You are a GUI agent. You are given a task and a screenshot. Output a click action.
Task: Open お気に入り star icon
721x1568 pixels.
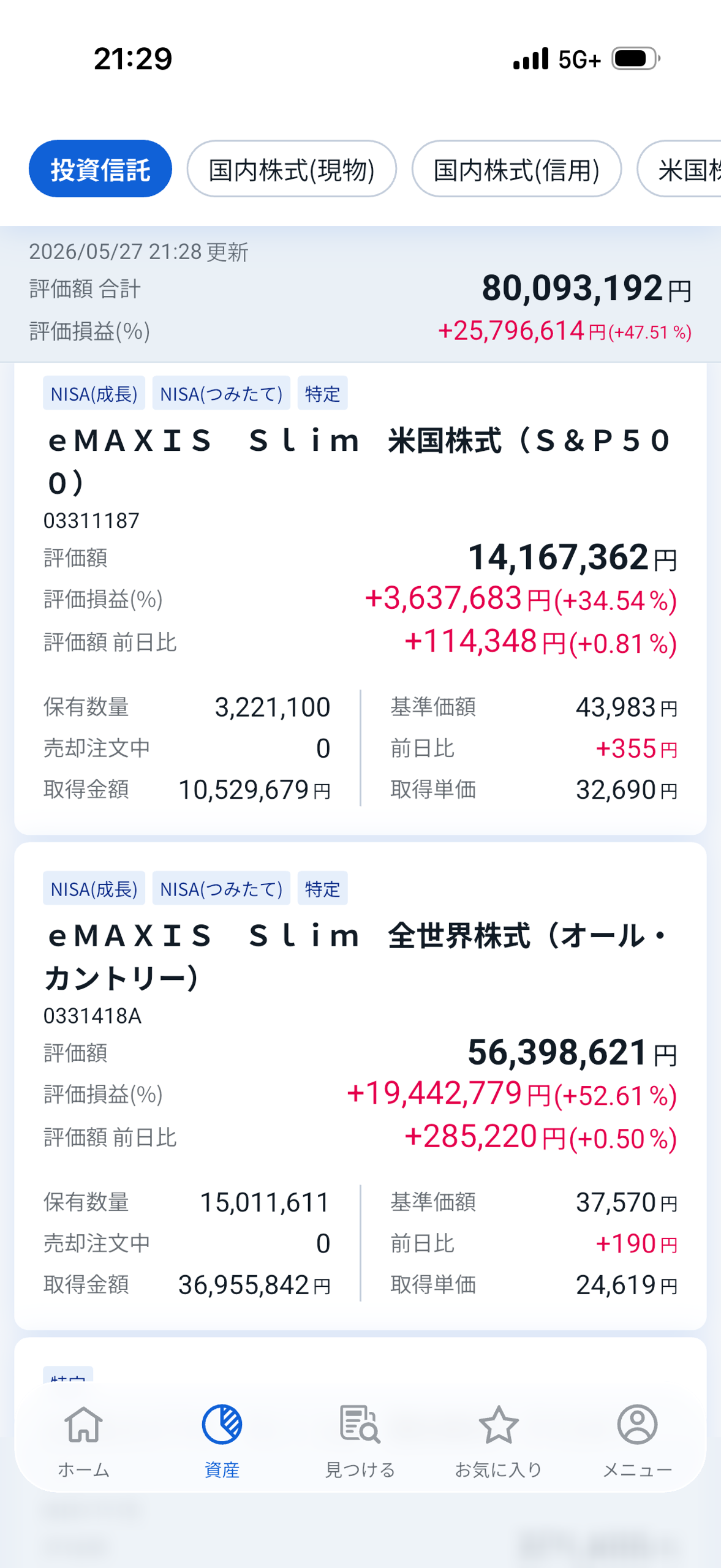[x=499, y=1425]
